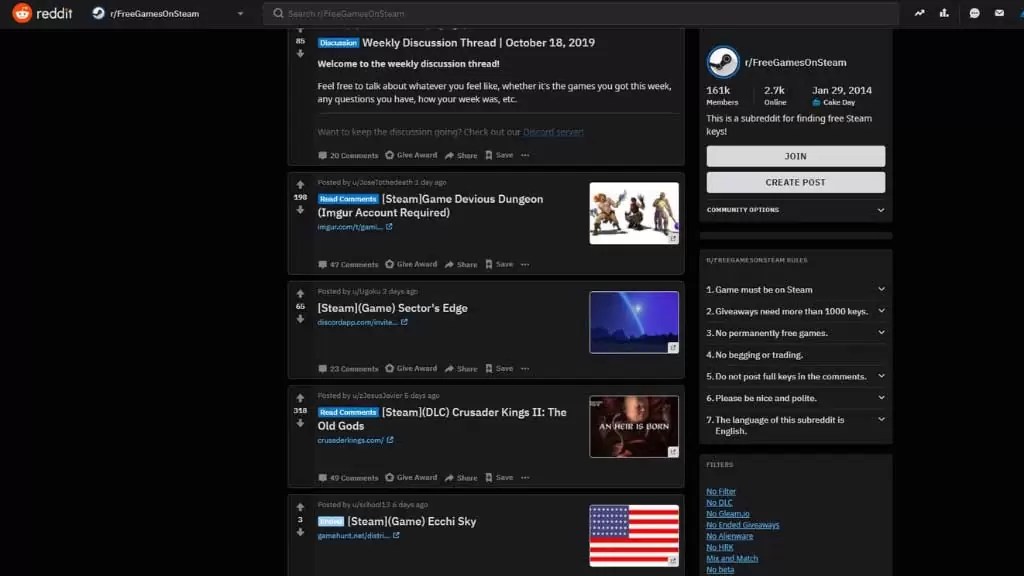1024x576 pixels.
Task: Open the Reddit home logo
Action: tap(42, 13)
